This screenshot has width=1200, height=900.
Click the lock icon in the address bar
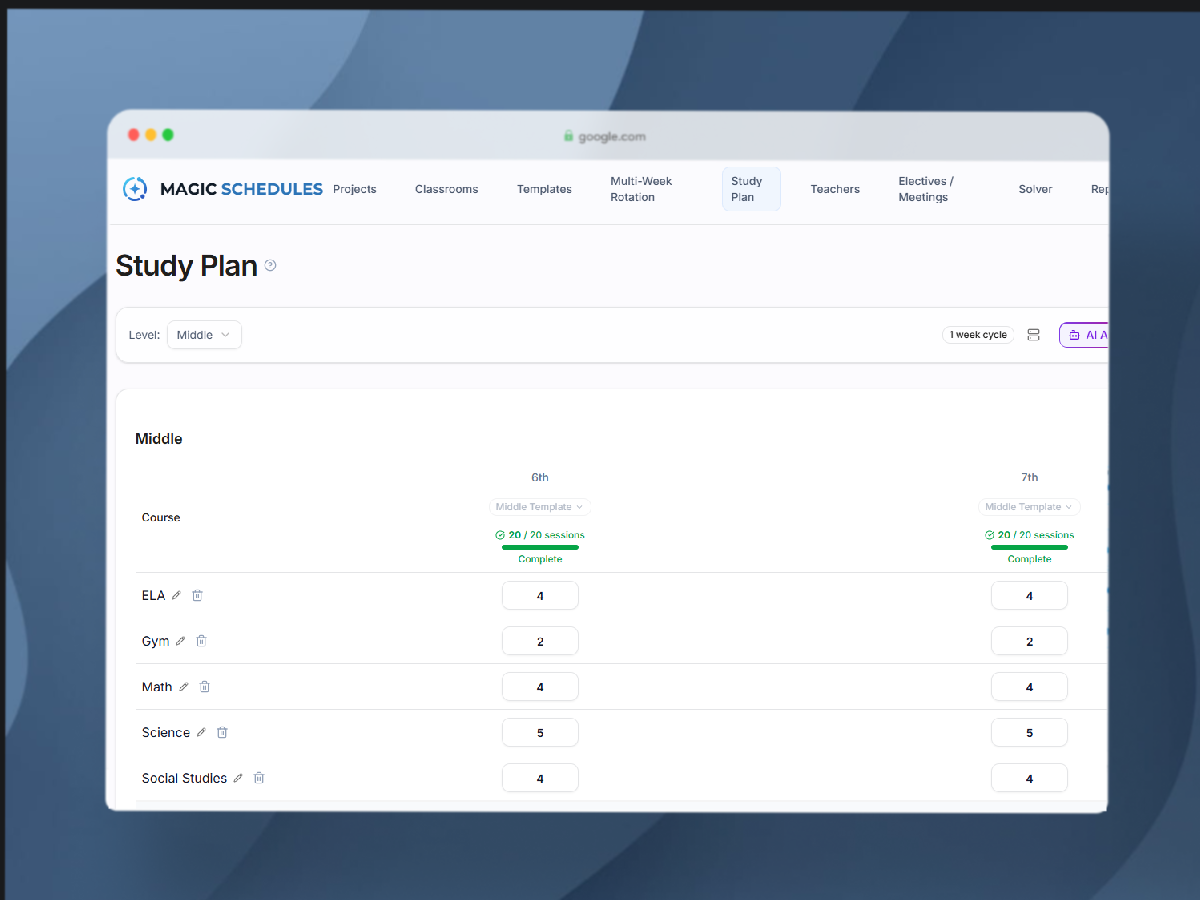coord(569,136)
